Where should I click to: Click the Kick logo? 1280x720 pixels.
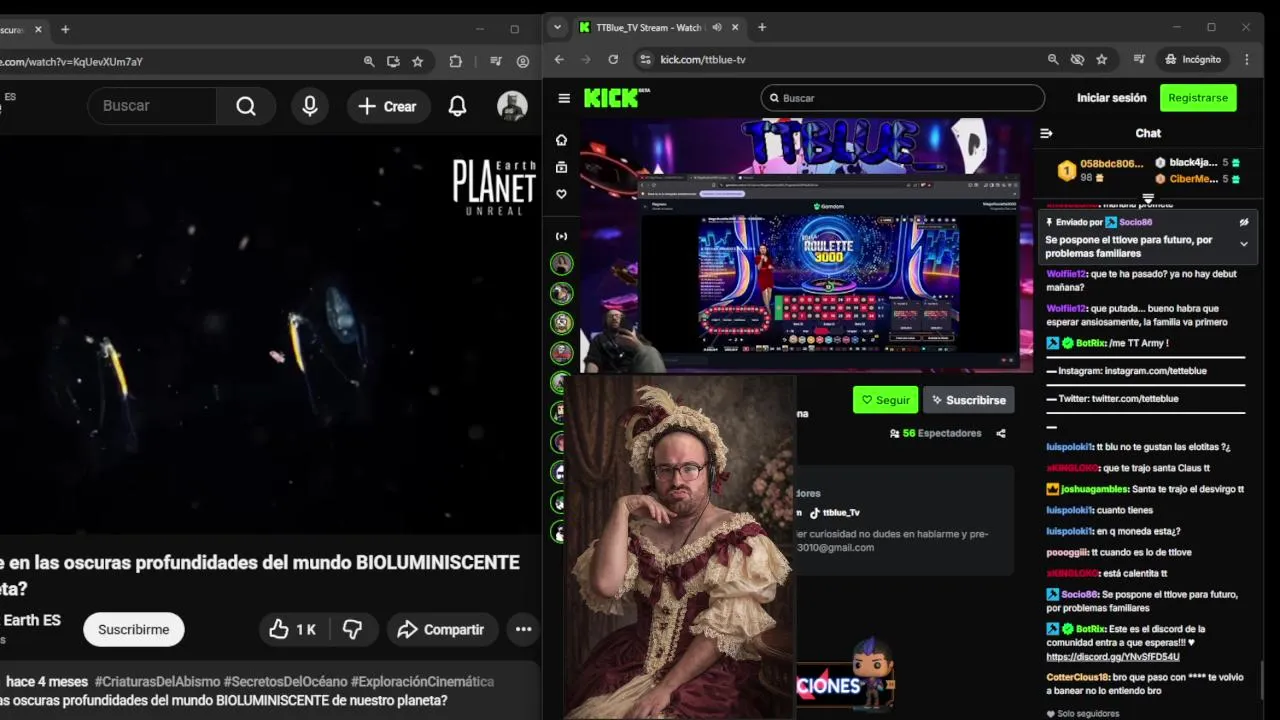coord(617,98)
